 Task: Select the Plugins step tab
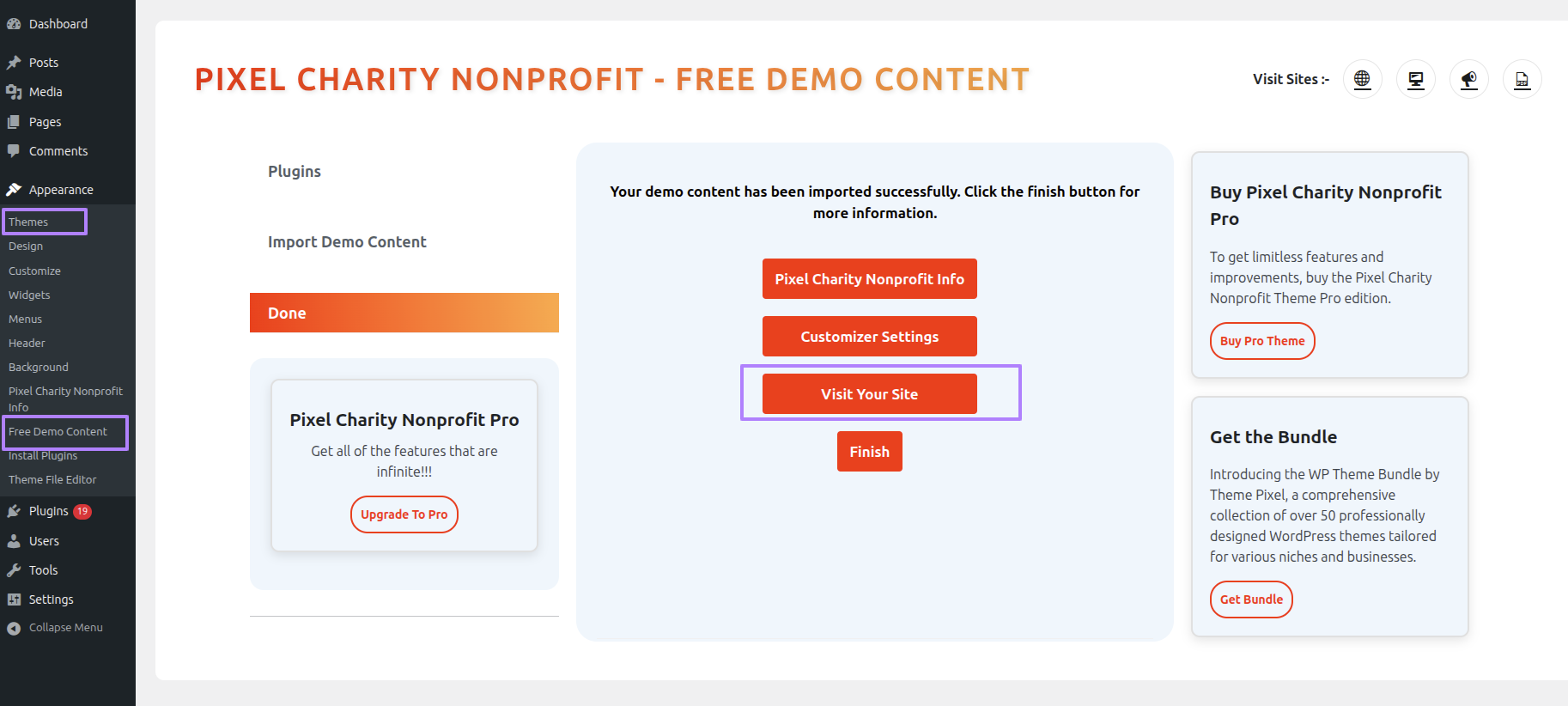click(295, 172)
